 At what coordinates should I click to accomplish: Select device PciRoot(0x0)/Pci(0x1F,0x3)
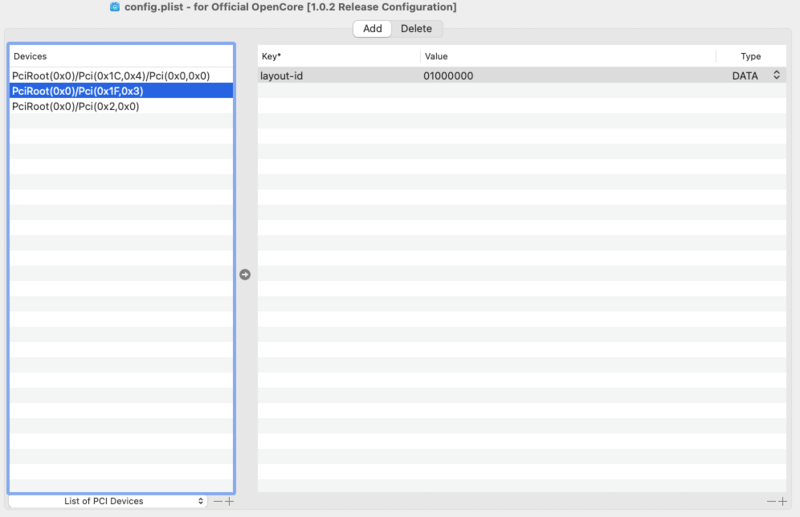(x=121, y=91)
